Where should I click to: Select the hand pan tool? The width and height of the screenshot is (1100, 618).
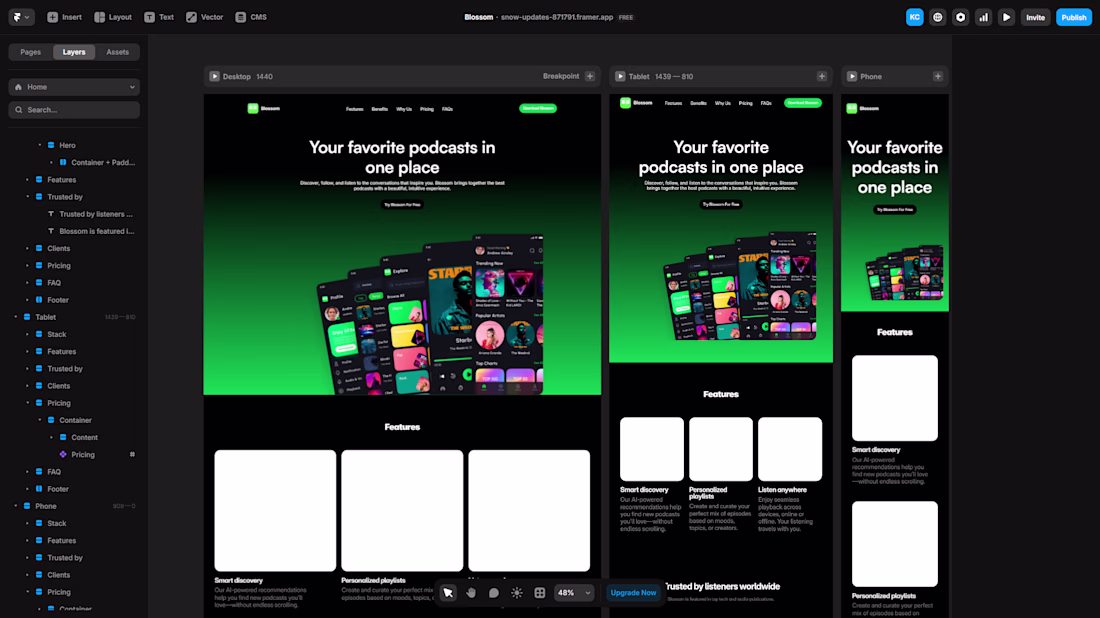point(471,593)
